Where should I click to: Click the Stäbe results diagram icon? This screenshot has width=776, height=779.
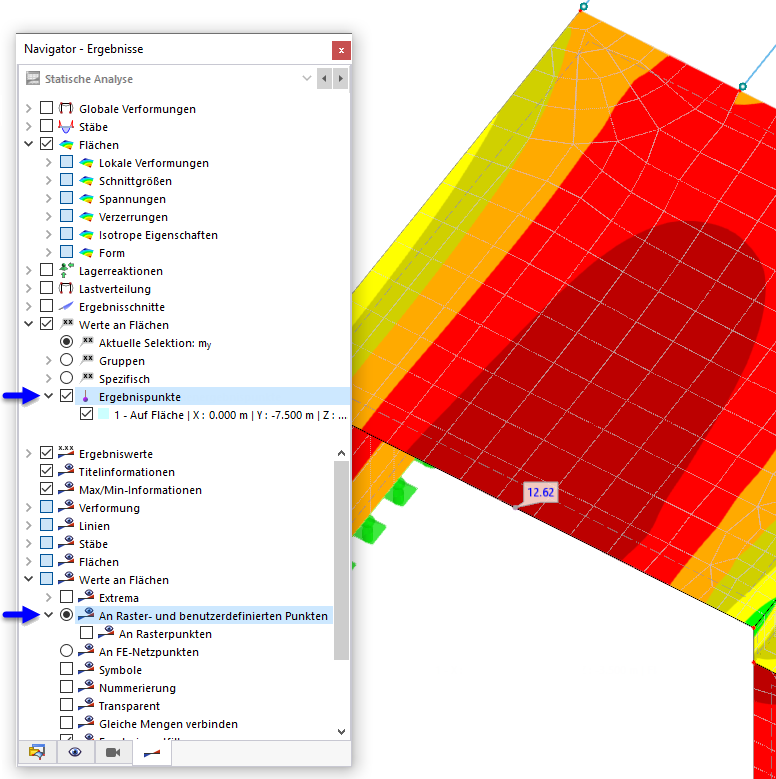66,127
